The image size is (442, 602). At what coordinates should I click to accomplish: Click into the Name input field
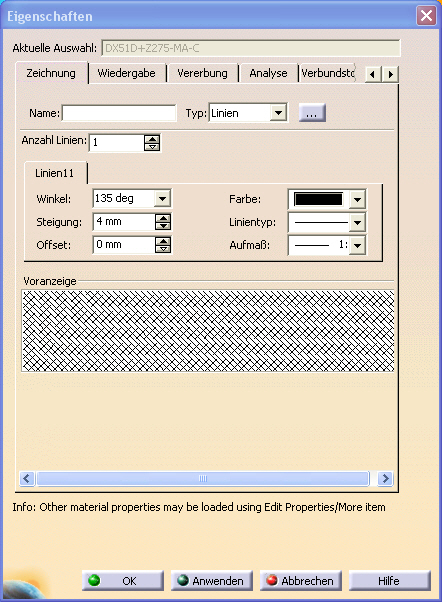tap(119, 113)
